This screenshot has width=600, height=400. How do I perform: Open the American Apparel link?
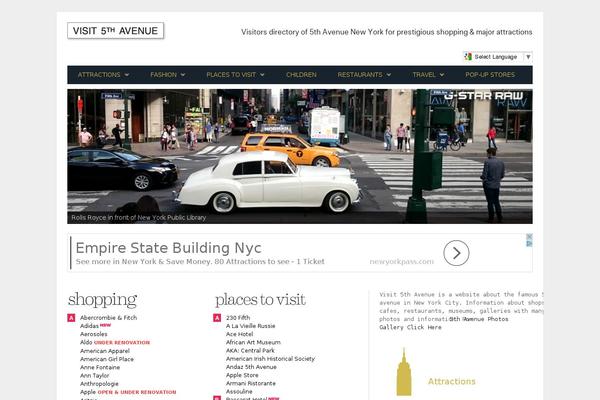pos(105,351)
